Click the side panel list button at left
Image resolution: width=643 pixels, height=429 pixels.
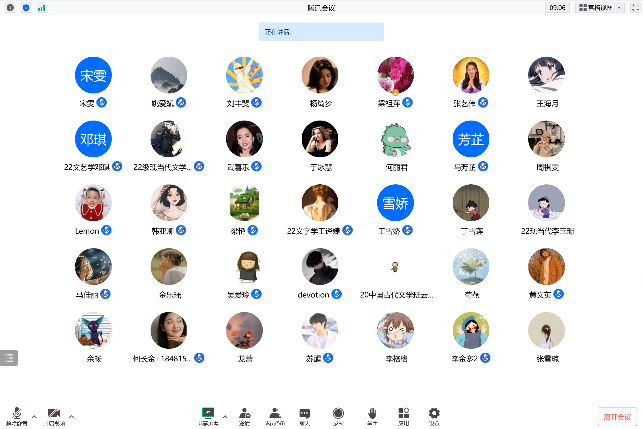pyautogui.click(x=9, y=356)
